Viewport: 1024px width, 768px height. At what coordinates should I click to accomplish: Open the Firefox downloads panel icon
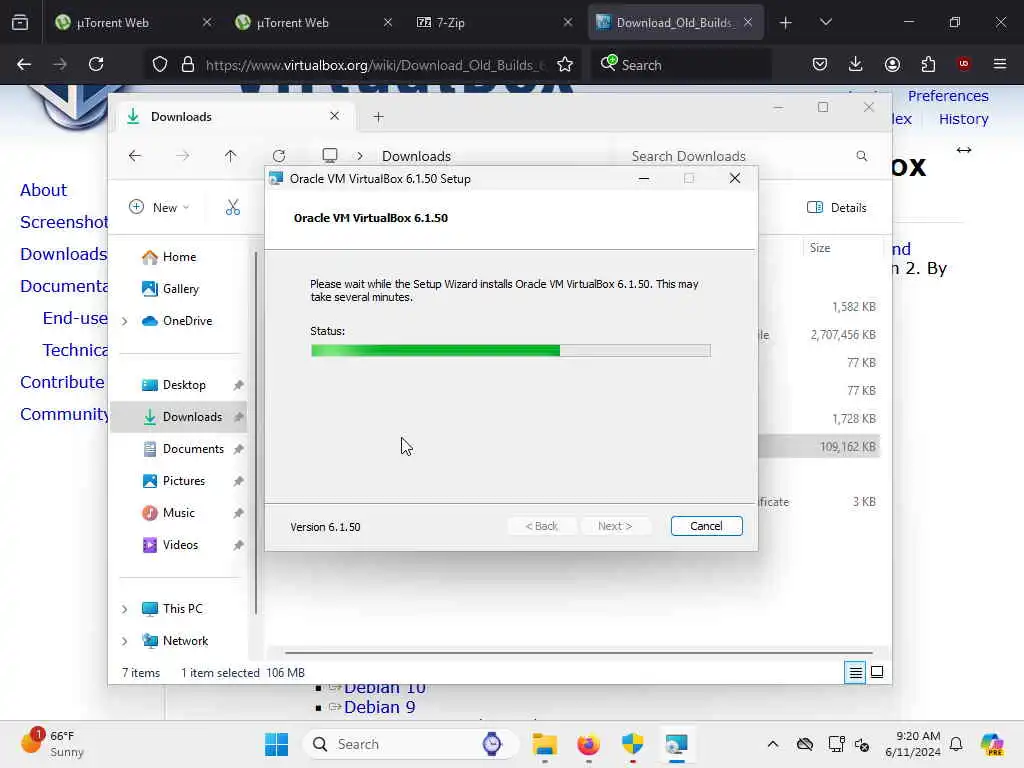[x=856, y=64]
